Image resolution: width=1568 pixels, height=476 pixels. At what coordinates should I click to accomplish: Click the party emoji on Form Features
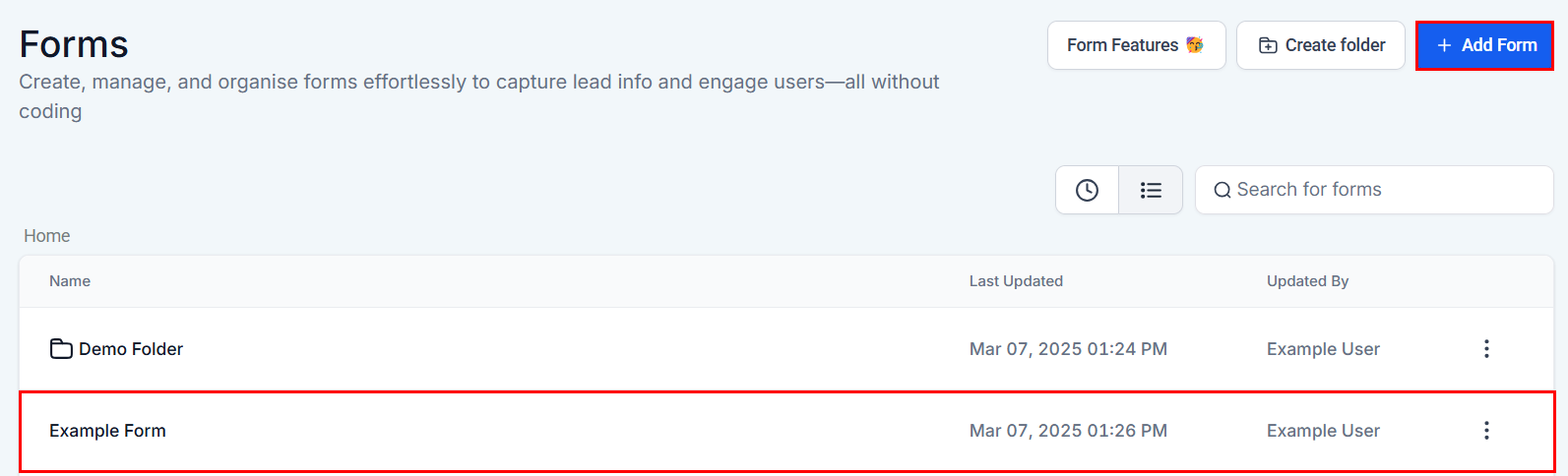tap(1195, 45)
